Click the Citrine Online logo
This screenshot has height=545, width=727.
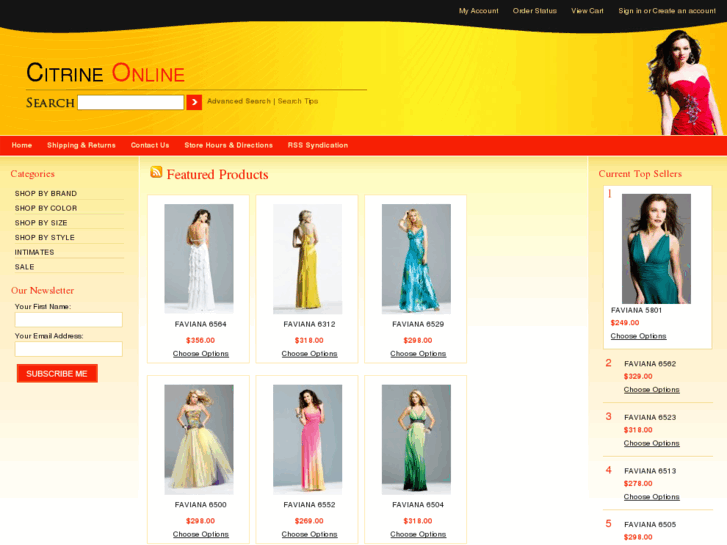click(x=105, y=73)
